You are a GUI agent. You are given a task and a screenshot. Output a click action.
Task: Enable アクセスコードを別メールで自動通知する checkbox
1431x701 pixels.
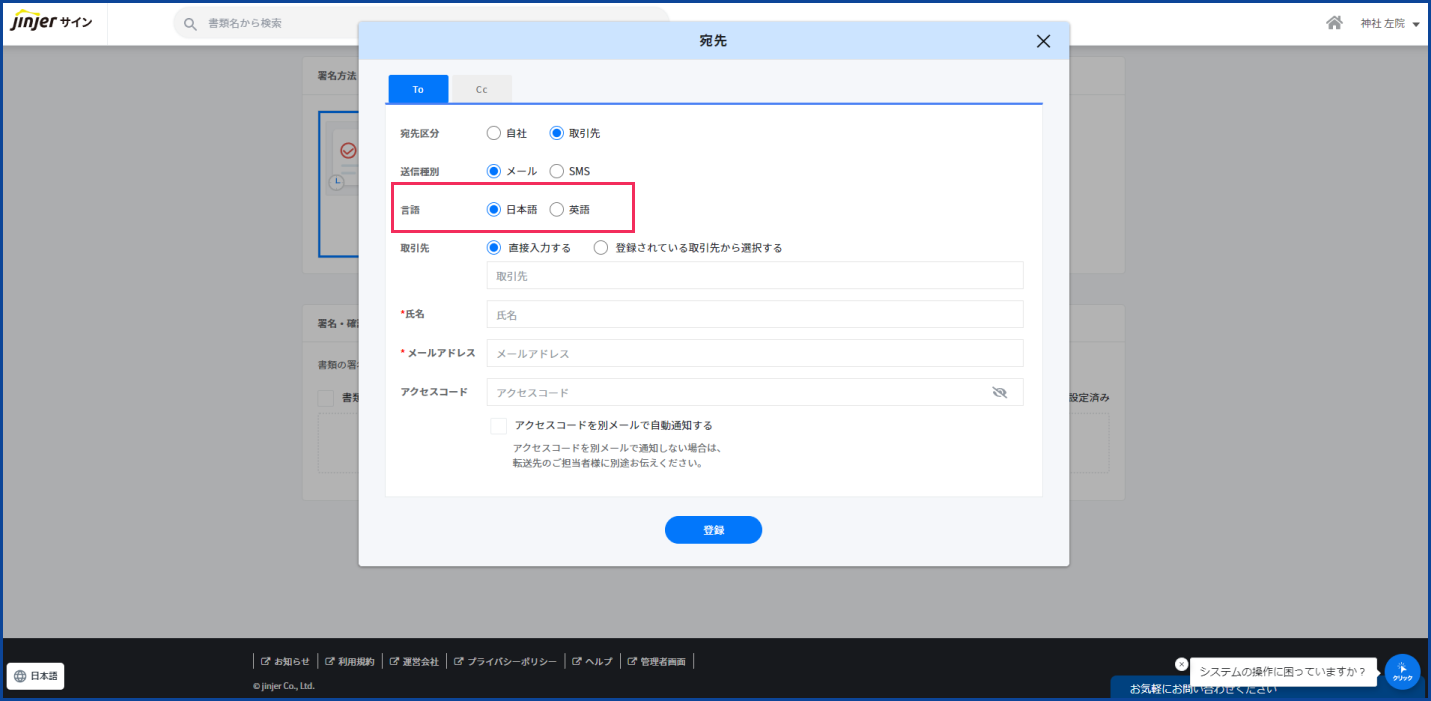tap(498, 426)
